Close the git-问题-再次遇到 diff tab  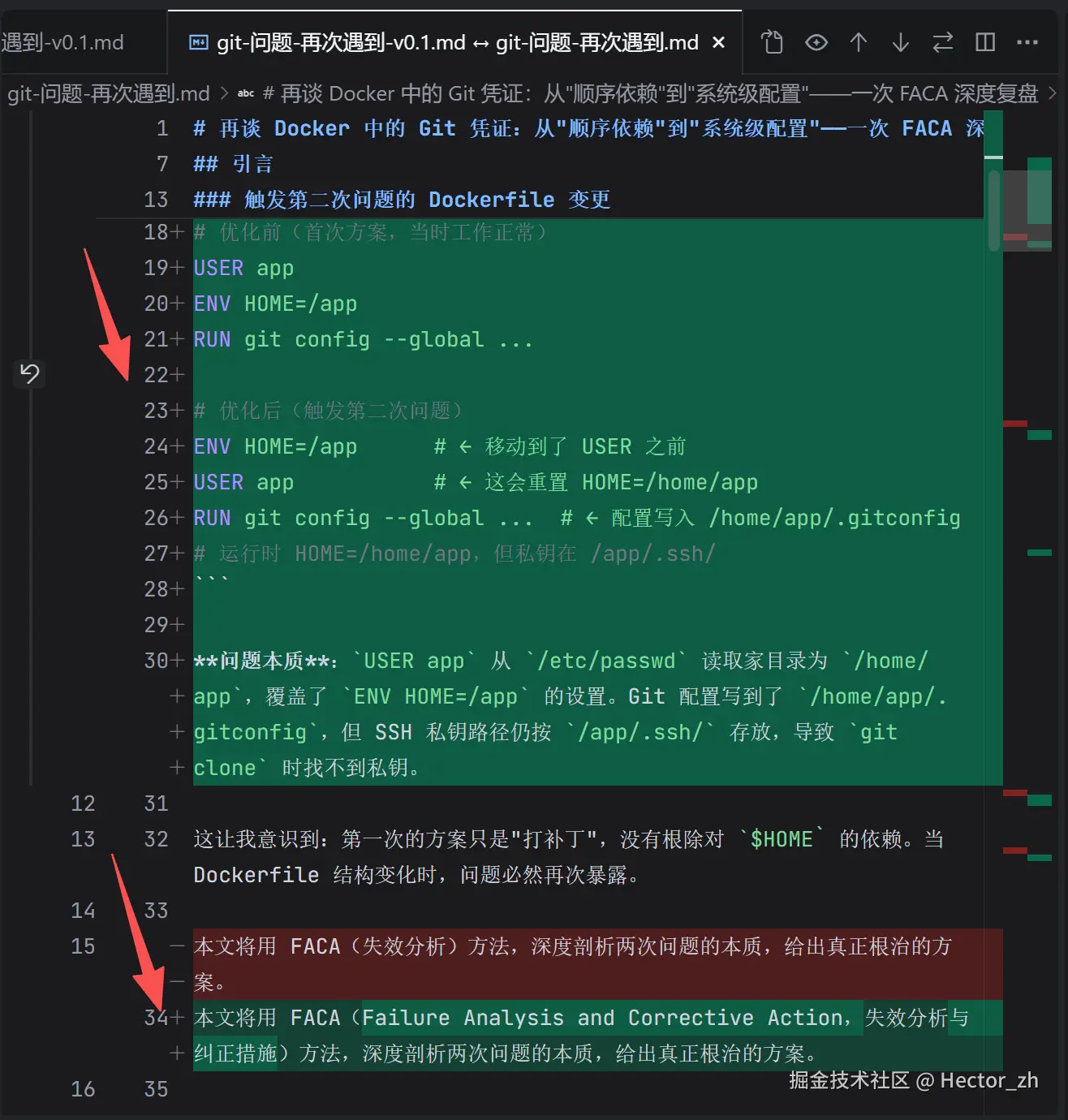pyautogui.click(x=718, y=42)
